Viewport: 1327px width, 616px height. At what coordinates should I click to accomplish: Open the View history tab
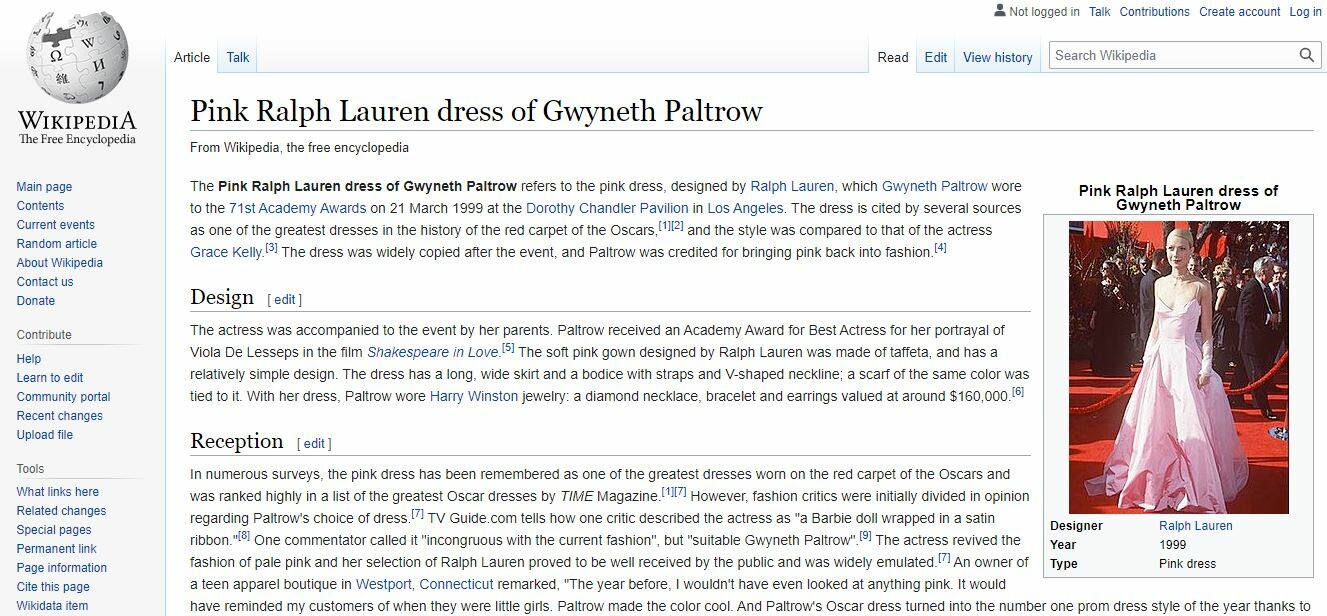pyautogui.click(x=998, y=57)
